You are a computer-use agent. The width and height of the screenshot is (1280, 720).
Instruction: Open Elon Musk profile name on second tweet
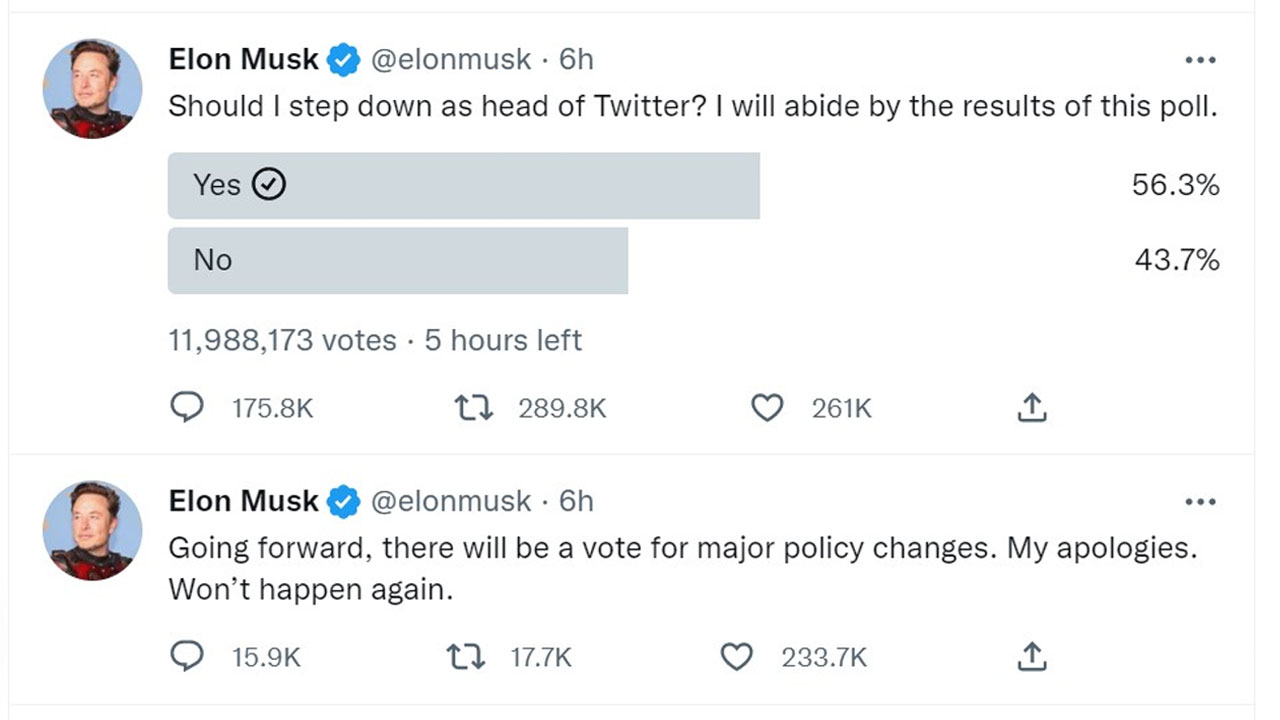point(243,501)
